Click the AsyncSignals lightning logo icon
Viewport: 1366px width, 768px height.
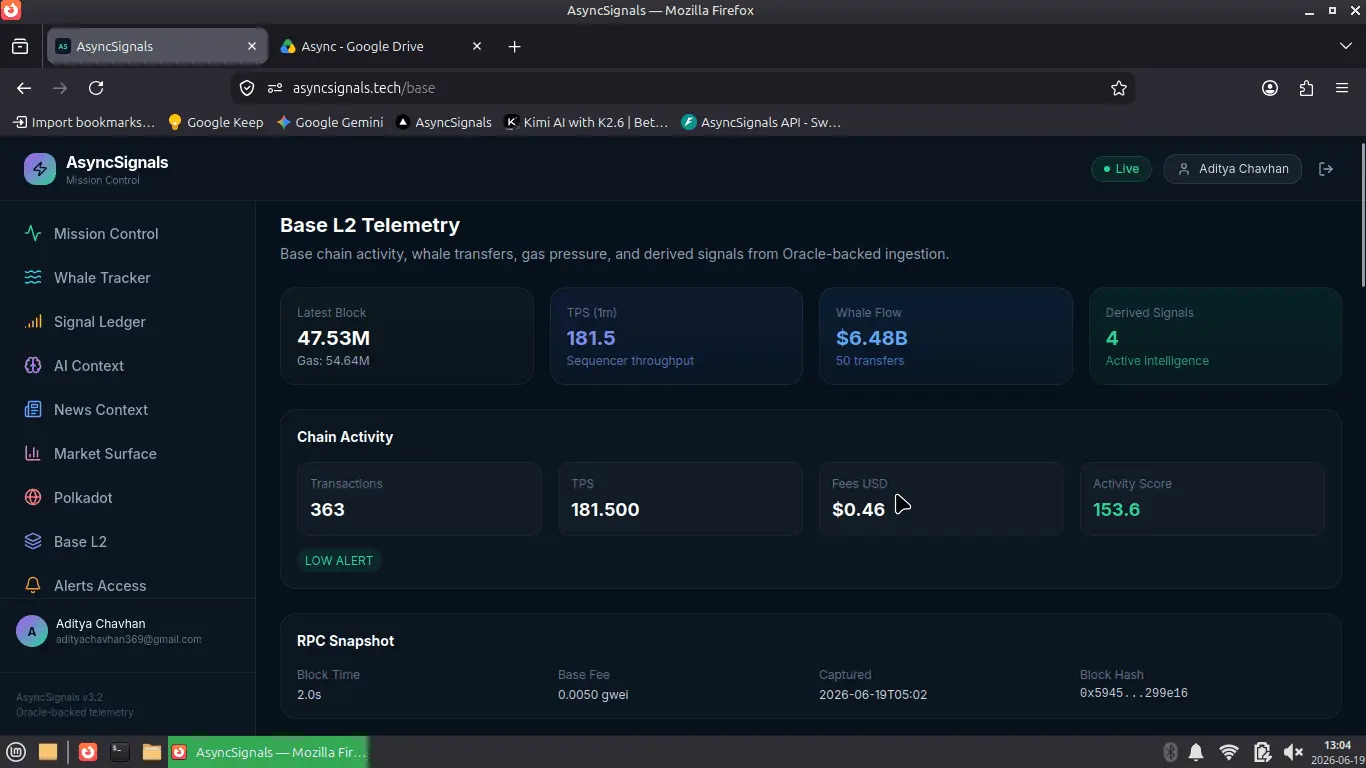[x=40, y=169]
